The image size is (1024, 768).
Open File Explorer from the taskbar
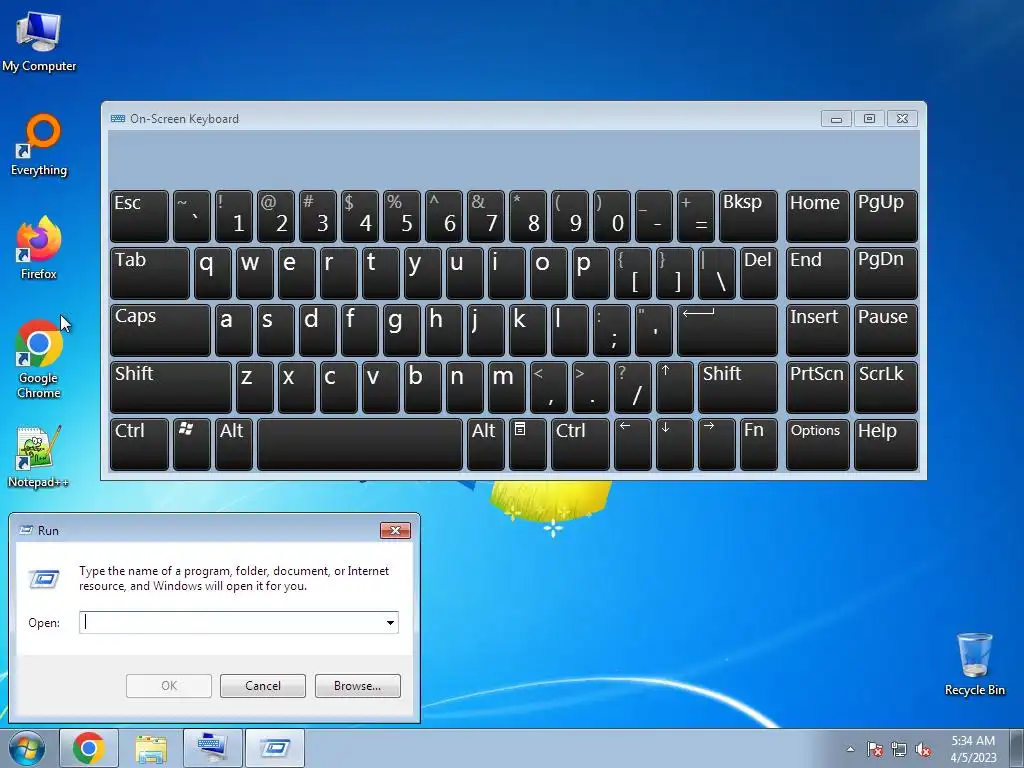click(151, 748)
